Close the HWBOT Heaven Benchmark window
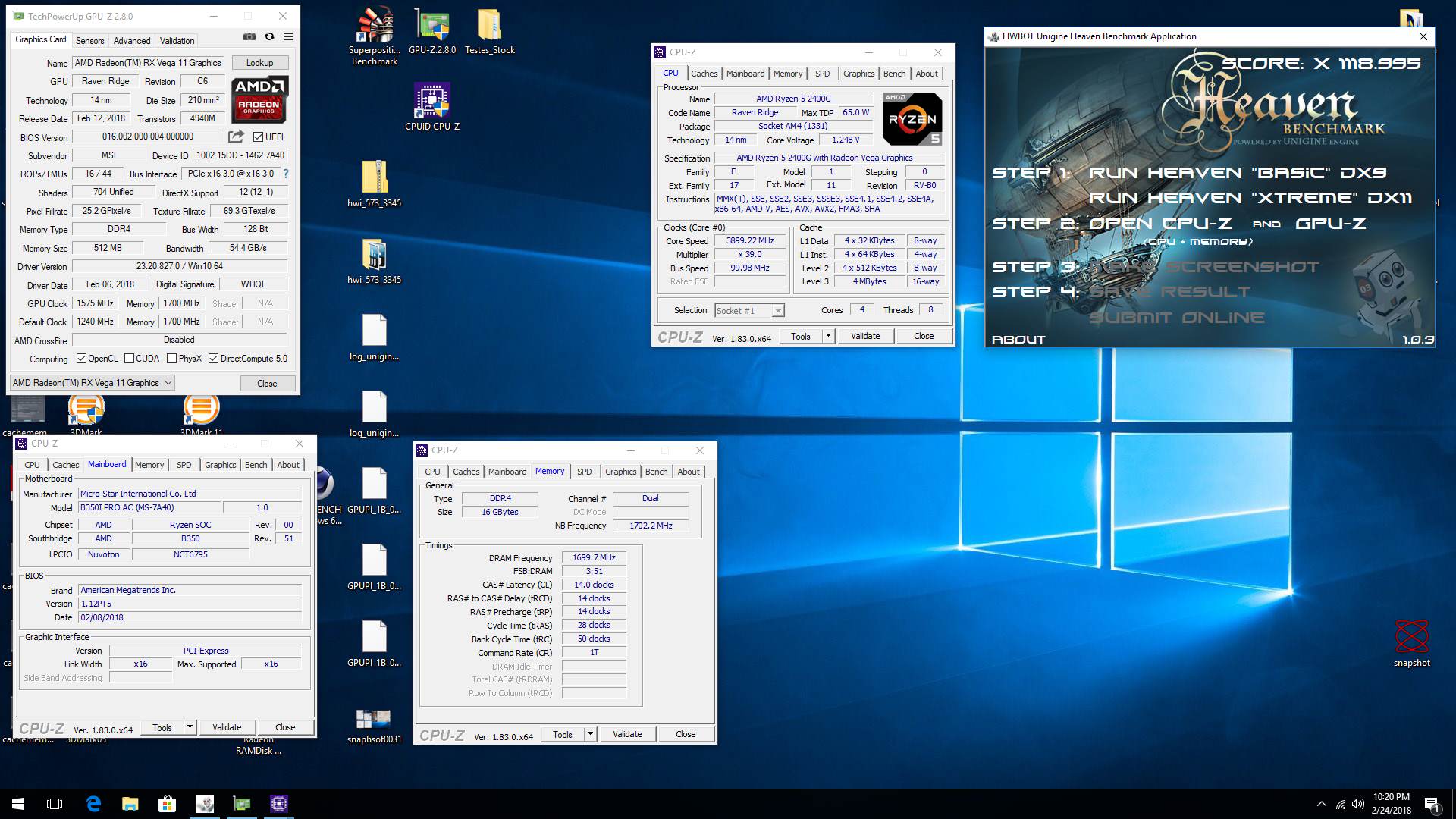The image size is (1456, 819). tap(1423, 36)
